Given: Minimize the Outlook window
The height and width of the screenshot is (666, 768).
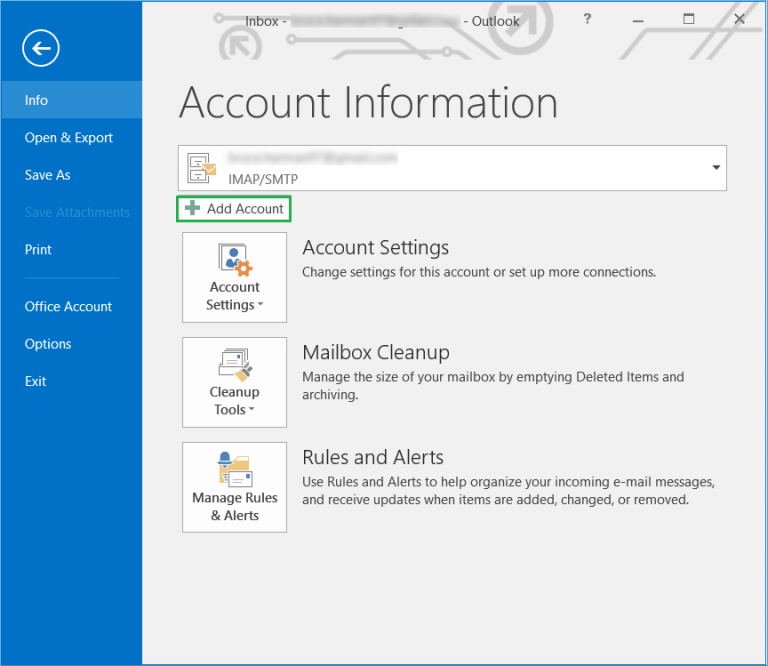Looking at the screenshot, I should [x=638, y=20].
